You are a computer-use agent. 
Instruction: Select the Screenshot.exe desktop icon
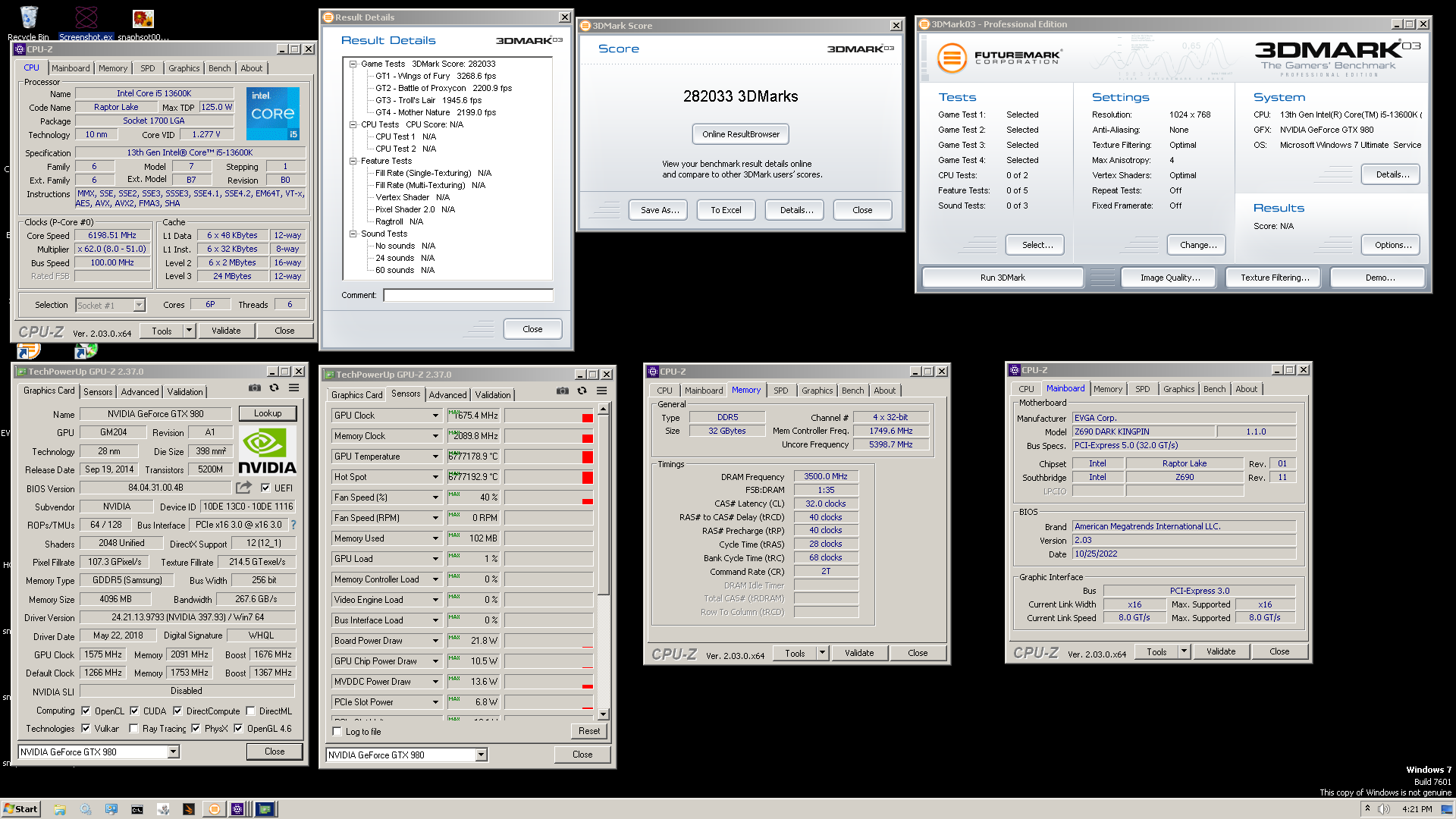tap(86, 22)
